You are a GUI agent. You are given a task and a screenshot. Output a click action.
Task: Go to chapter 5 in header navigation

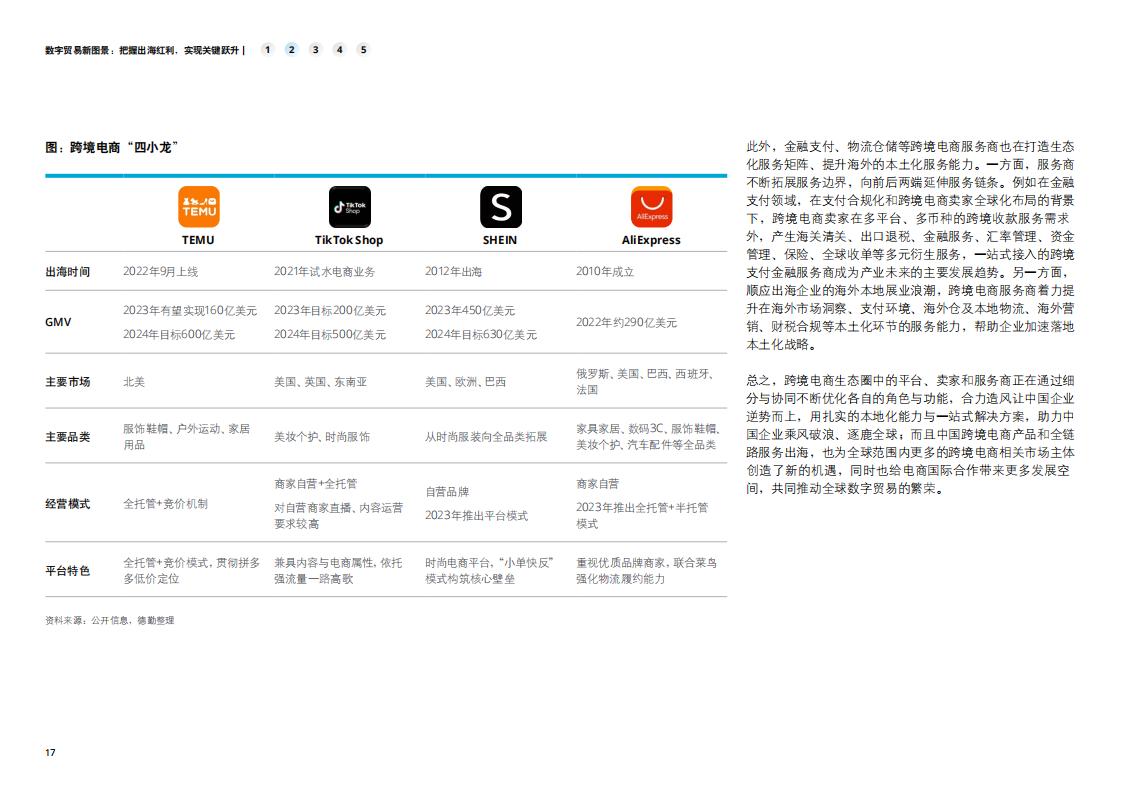[x=364, y=49]
